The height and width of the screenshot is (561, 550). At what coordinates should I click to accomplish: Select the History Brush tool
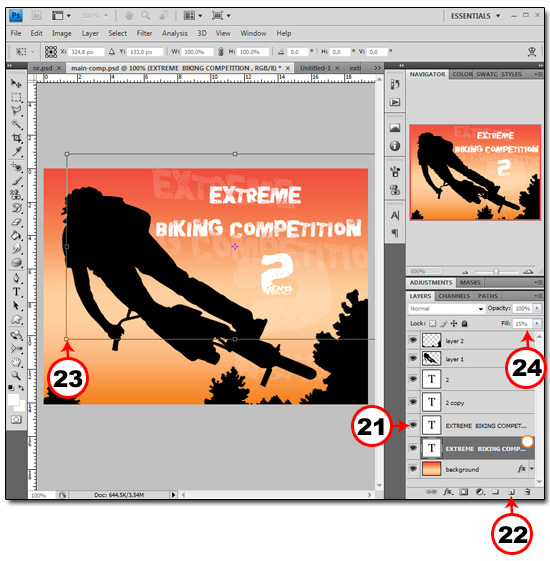tap(16, 208)
